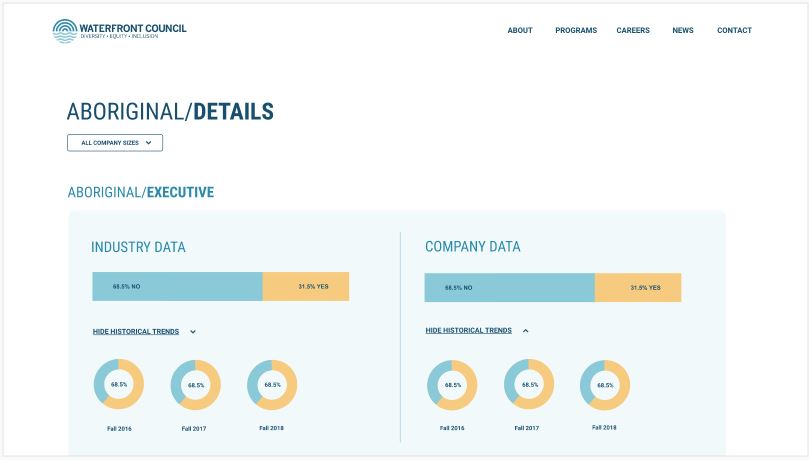This screenshot has height=460, width=809.
Task: Click Industry Data blue 68.5% NO bar
Action: pyautogui.click(x=177, y=287)
